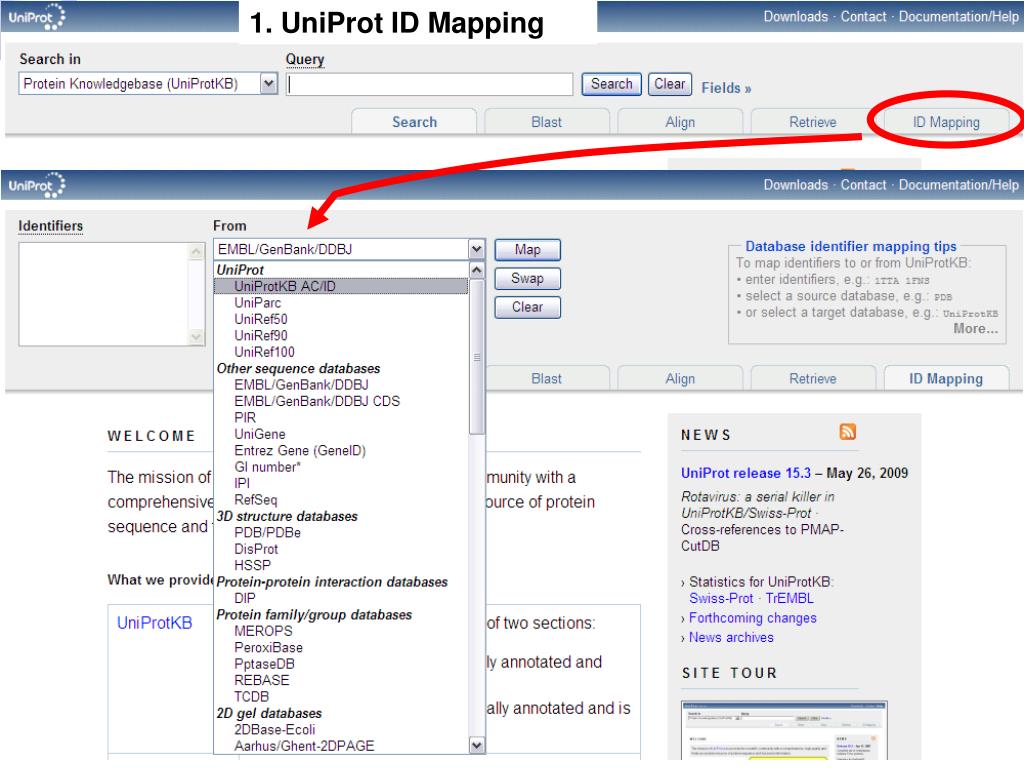Switch to the top Retrieve tab

point(812,122)
